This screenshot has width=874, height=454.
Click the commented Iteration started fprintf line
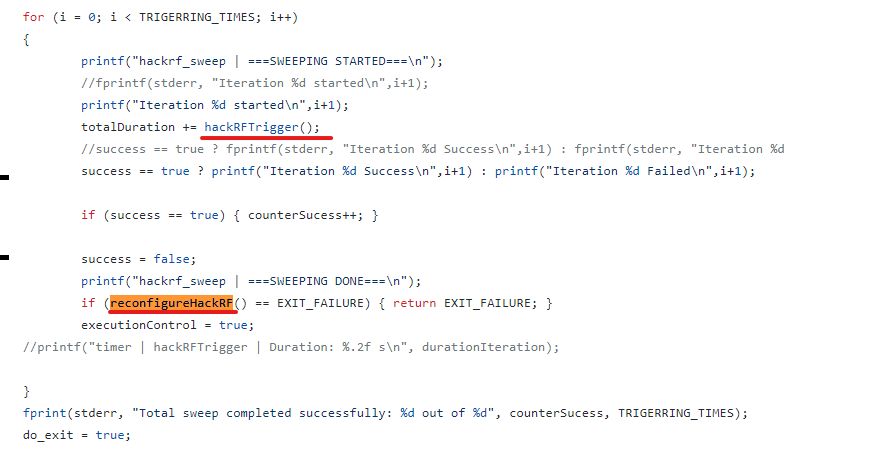[255, 83]
